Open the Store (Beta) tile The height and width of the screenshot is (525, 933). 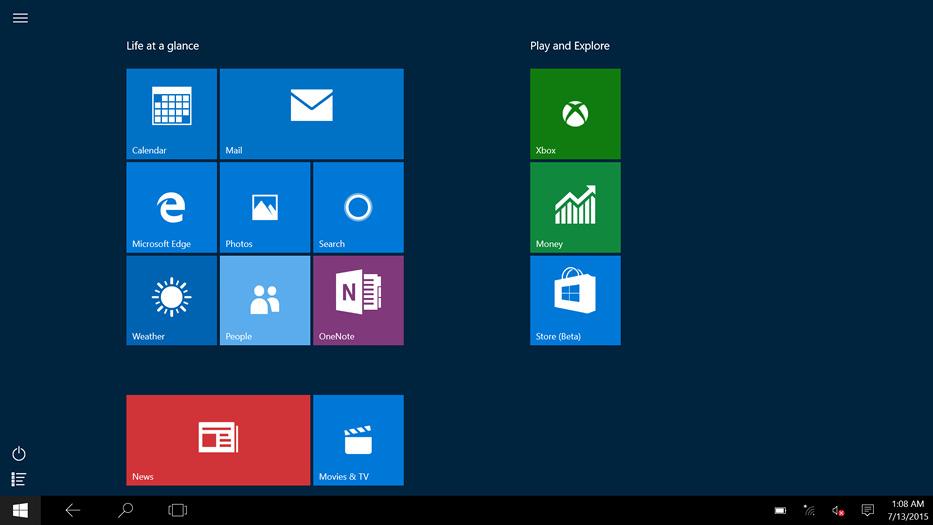coord(575,301)
